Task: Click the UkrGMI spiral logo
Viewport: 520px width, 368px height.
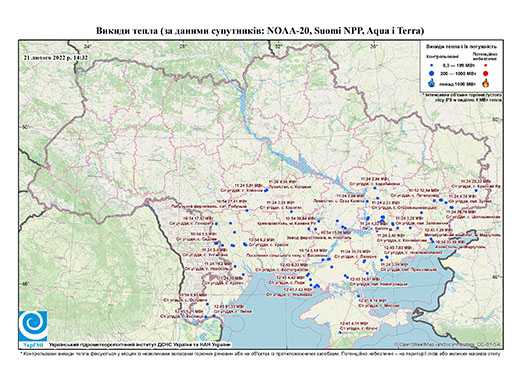Action: 33,326
